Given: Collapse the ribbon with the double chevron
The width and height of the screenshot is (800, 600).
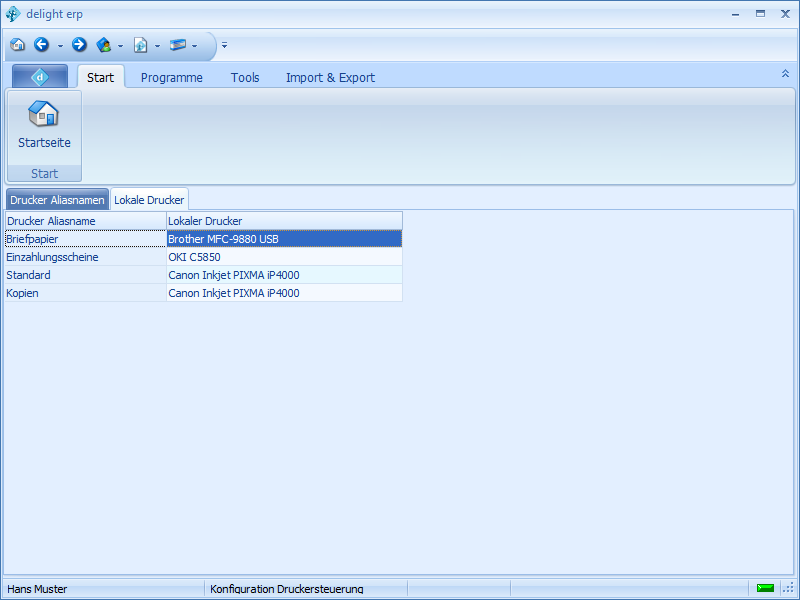Looking at the screenshot, I should tap(785, 74).
